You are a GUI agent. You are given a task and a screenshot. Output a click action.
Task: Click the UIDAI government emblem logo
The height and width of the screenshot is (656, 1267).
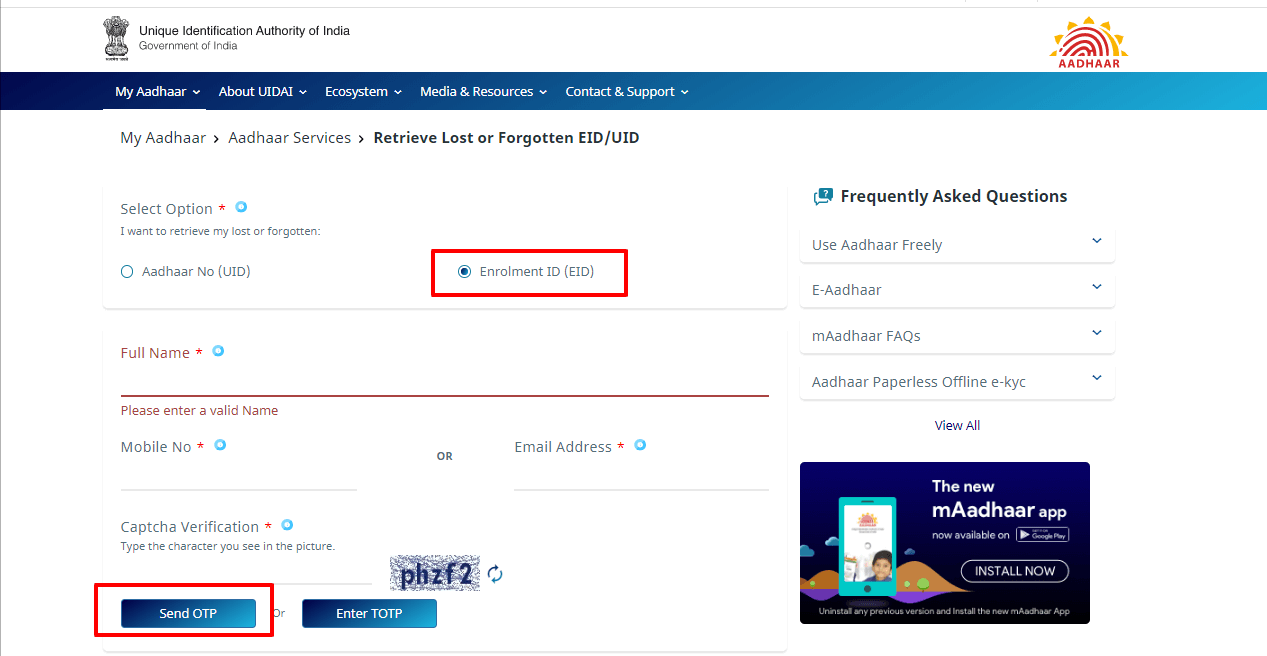click(115, 38)
